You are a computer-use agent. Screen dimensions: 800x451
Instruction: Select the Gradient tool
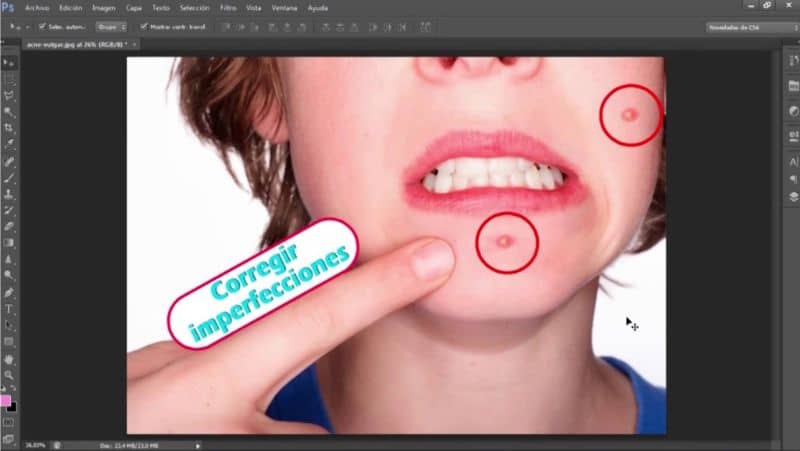click(x=9, y=243)
